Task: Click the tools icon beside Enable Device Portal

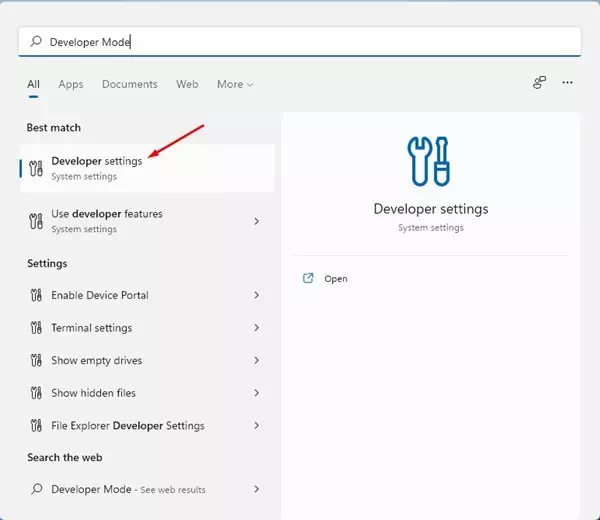Action: [36, 295]
